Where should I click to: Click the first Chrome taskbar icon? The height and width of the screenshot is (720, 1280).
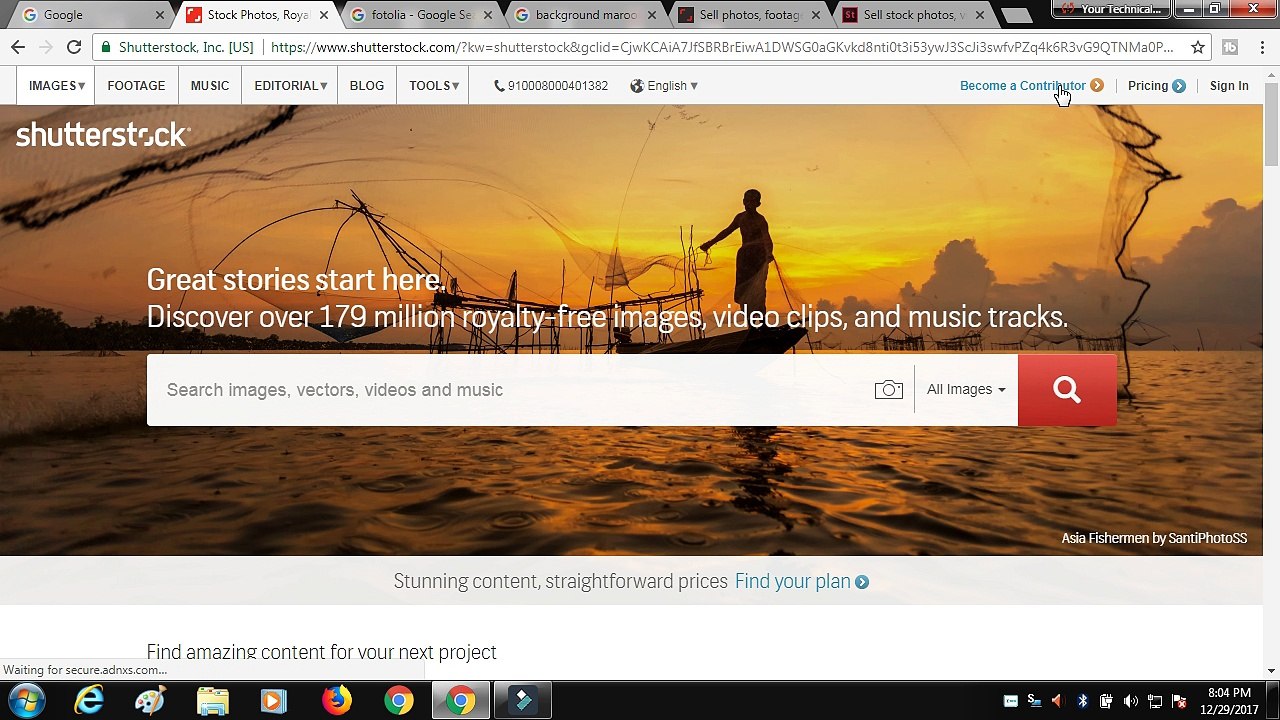coord(399,700)
